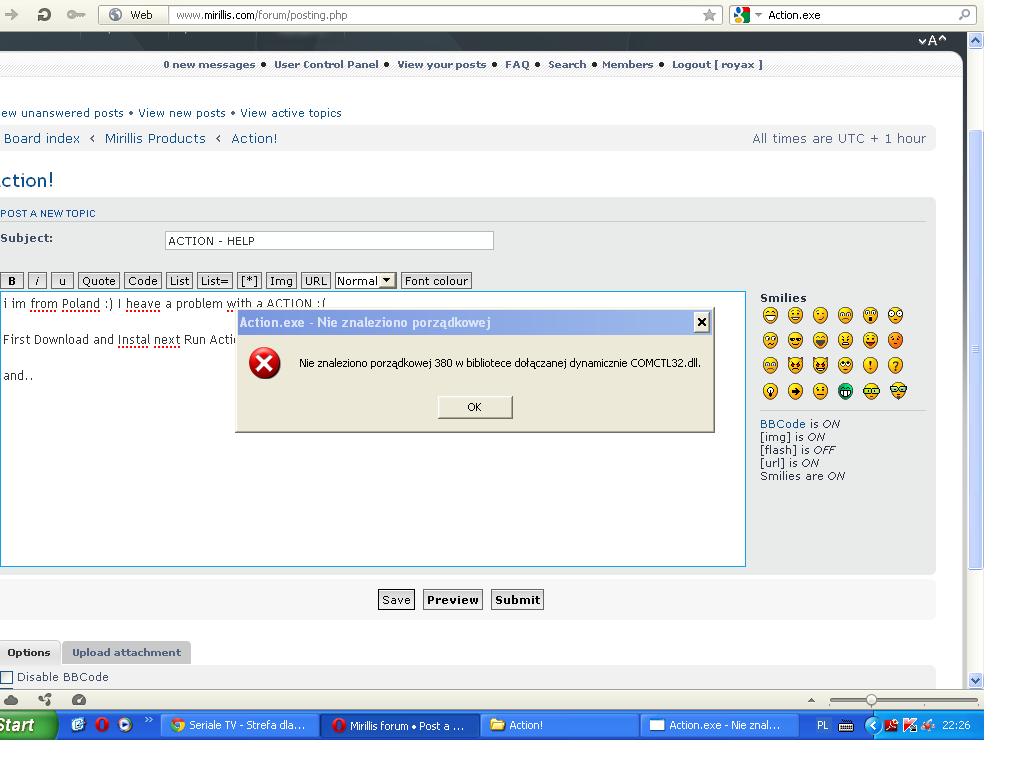Open search engine selector dropdown
This screenshot has height=768, width=1024.
click(x=758, y=15)
